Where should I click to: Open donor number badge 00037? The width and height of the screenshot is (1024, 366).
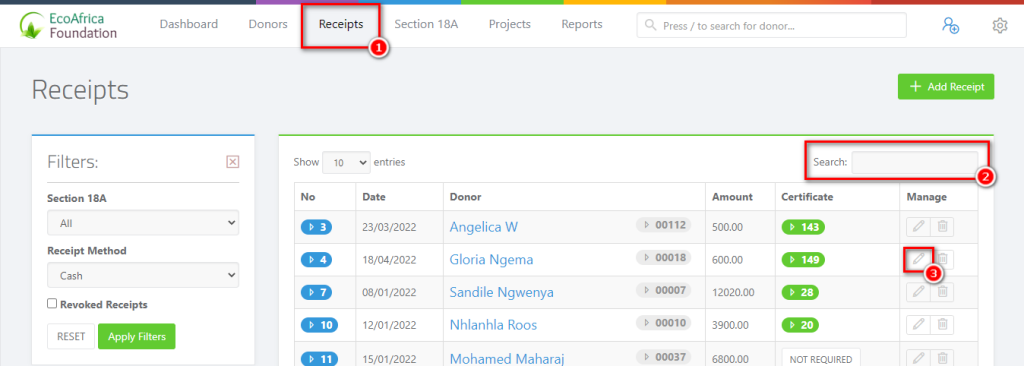664,356
